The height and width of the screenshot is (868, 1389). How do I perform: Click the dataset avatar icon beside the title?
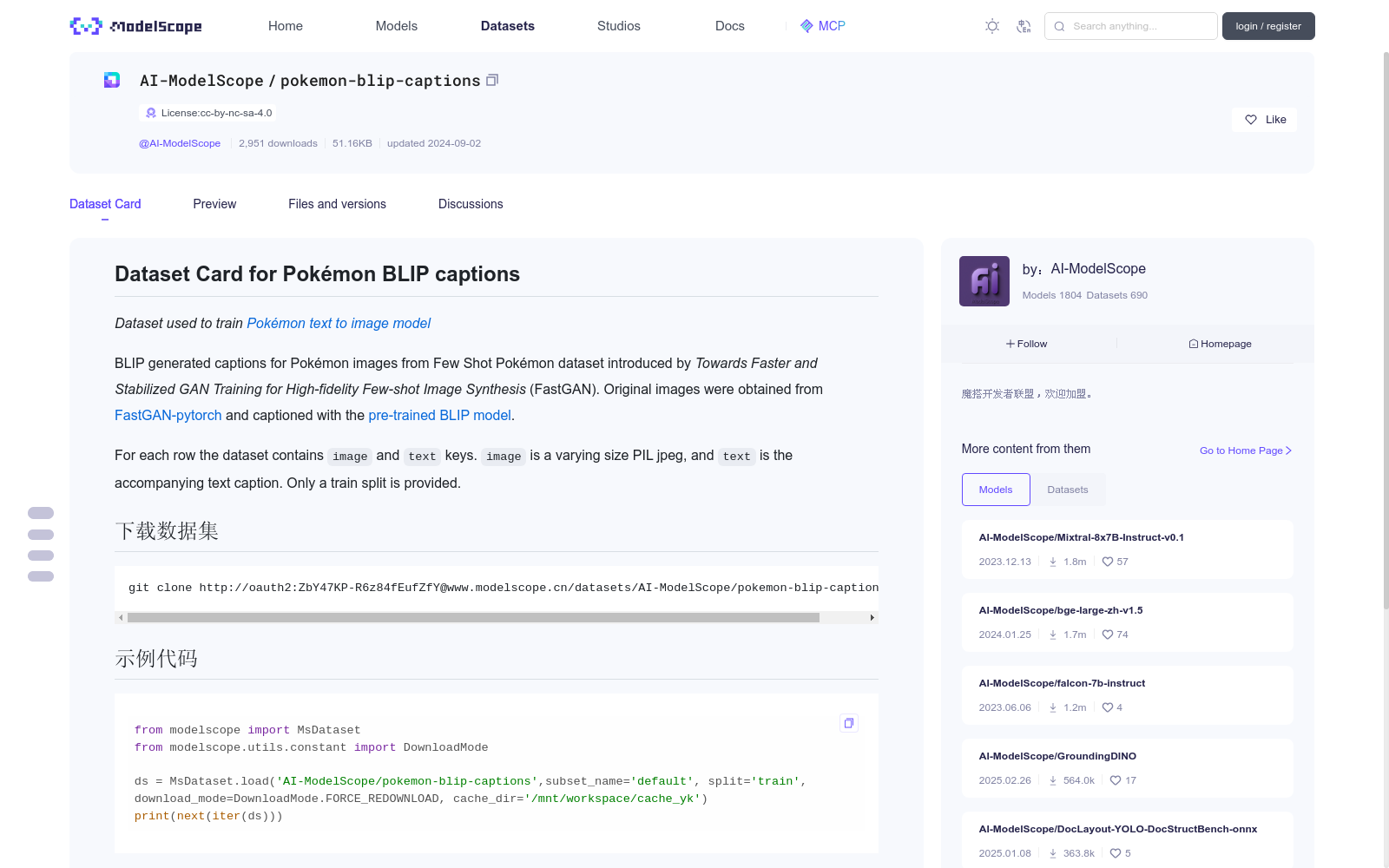(x=112, y=80)
